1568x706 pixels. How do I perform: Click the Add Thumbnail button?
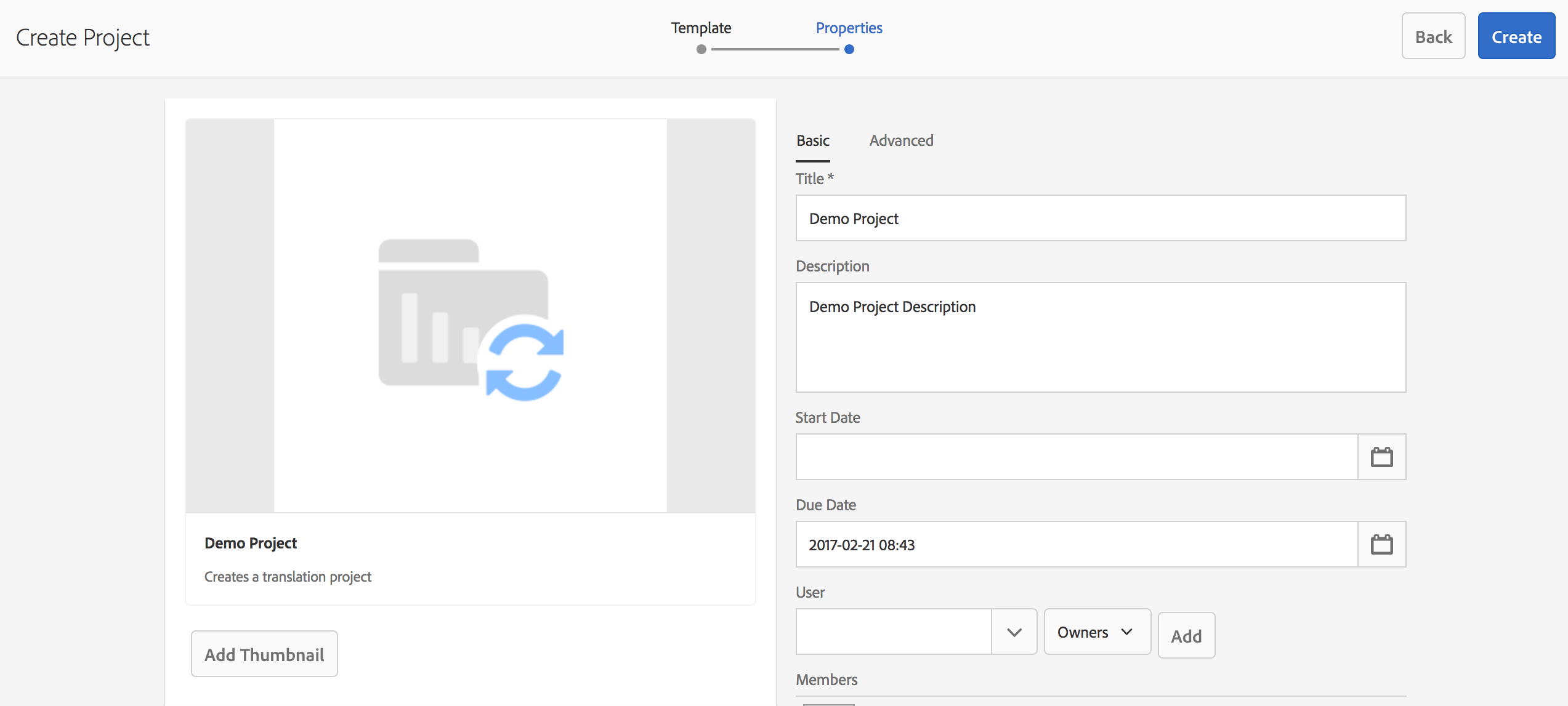(264, 654)
